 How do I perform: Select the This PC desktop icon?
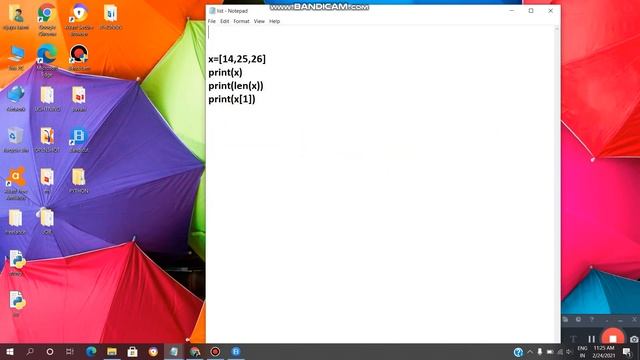point(16,58)
